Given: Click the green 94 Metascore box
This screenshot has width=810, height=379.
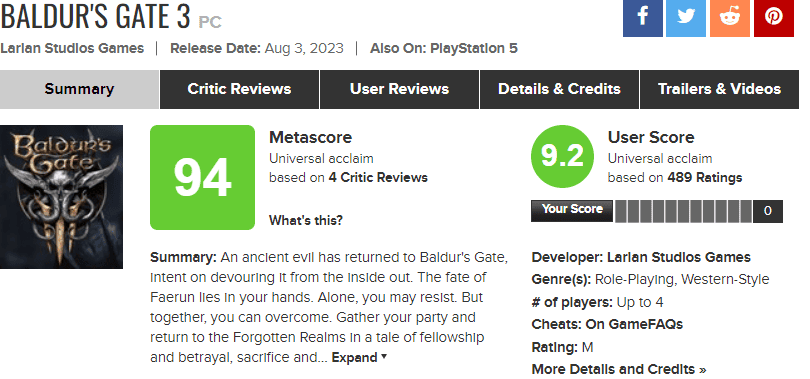Looking at the screenshot, I should 202,178.
